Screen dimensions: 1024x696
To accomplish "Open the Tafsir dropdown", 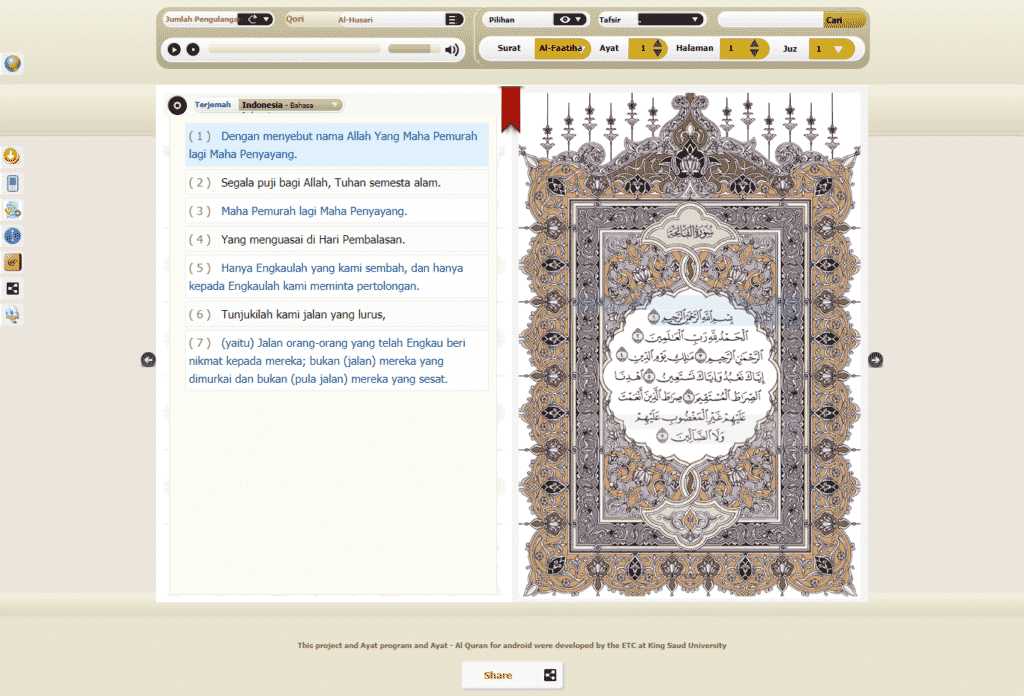I will pyautogui.click(x=671, y=20).
